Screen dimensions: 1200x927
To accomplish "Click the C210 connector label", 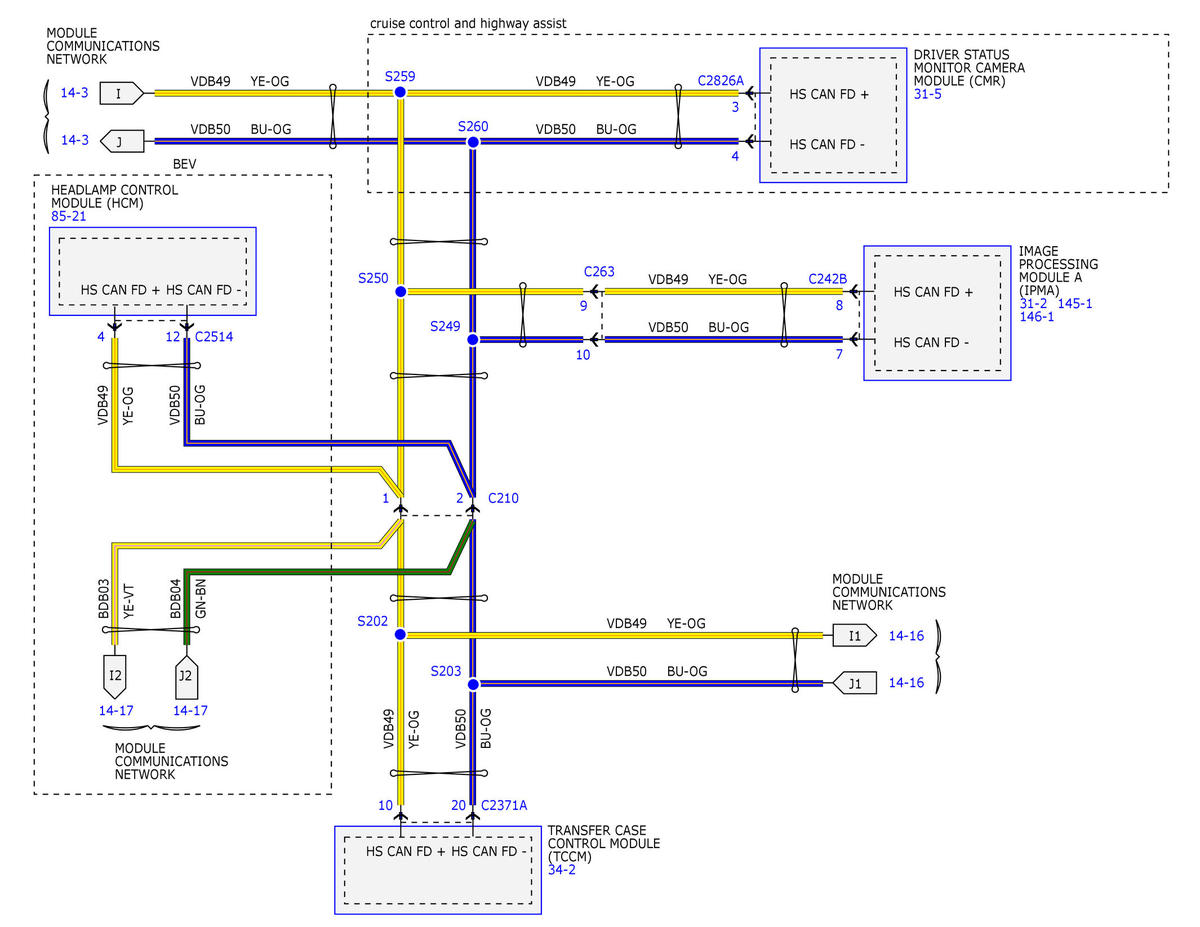I will point(503,497).
